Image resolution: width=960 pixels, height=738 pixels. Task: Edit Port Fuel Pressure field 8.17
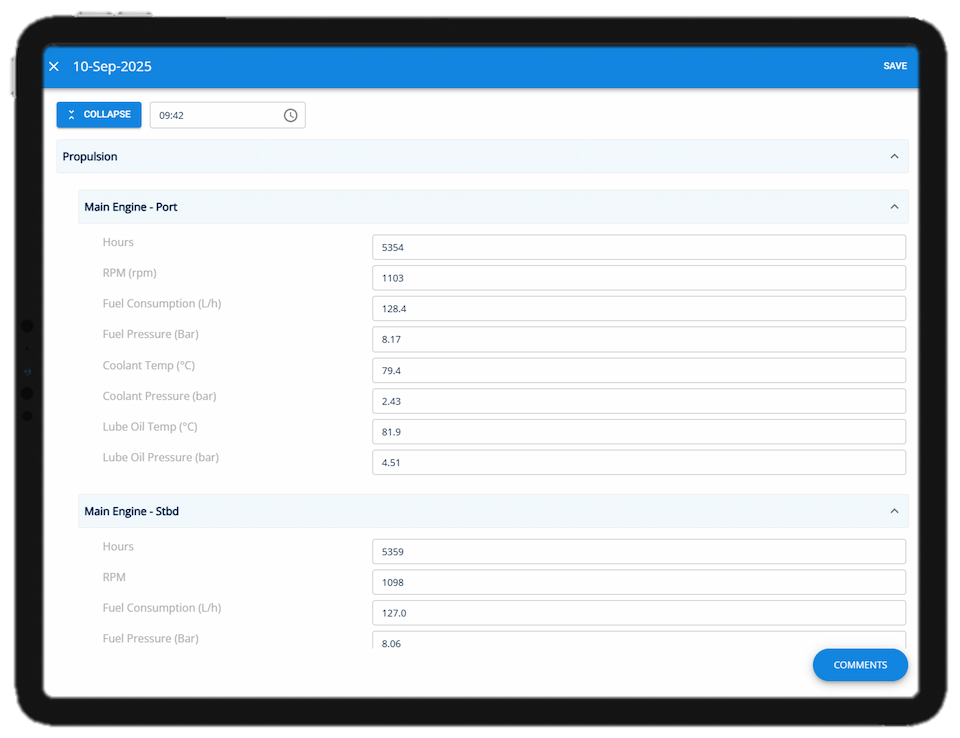639,339
